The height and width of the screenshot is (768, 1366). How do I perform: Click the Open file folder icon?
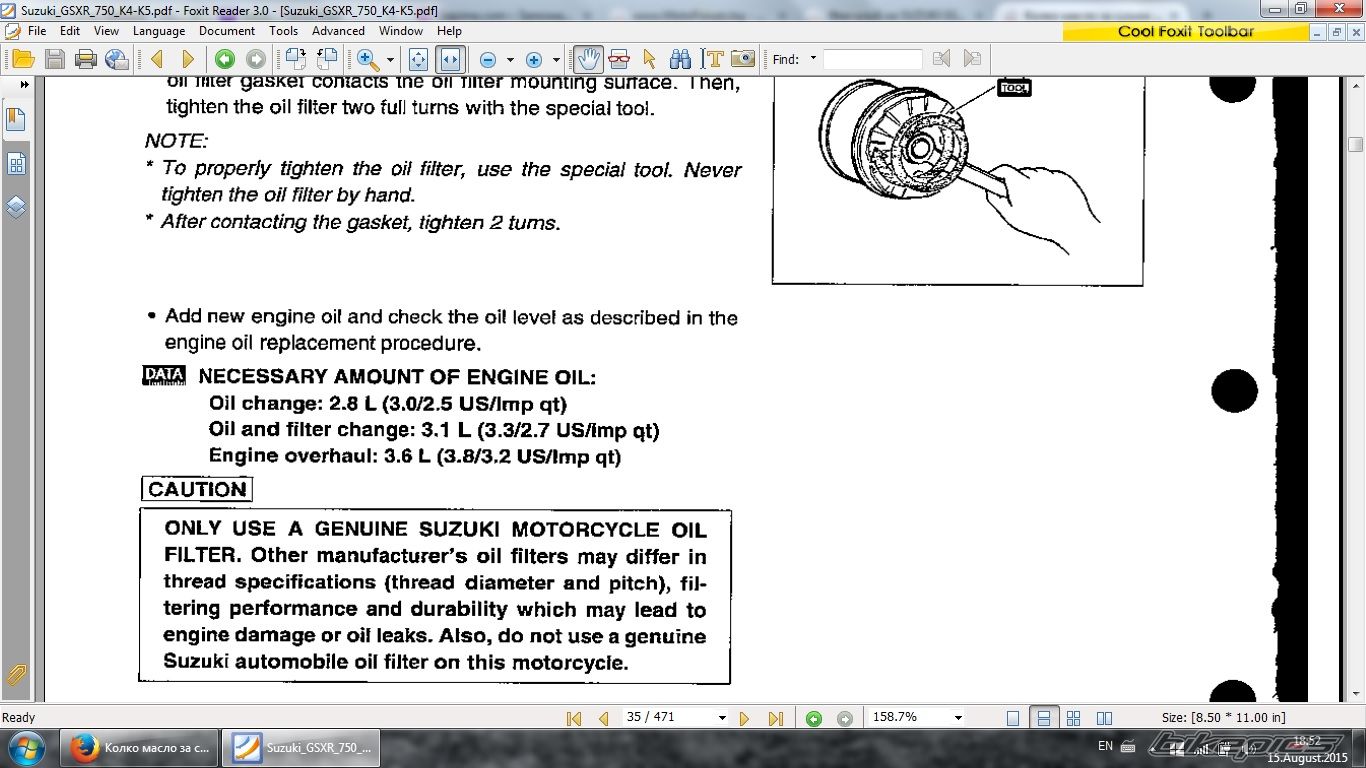point(22,59)
